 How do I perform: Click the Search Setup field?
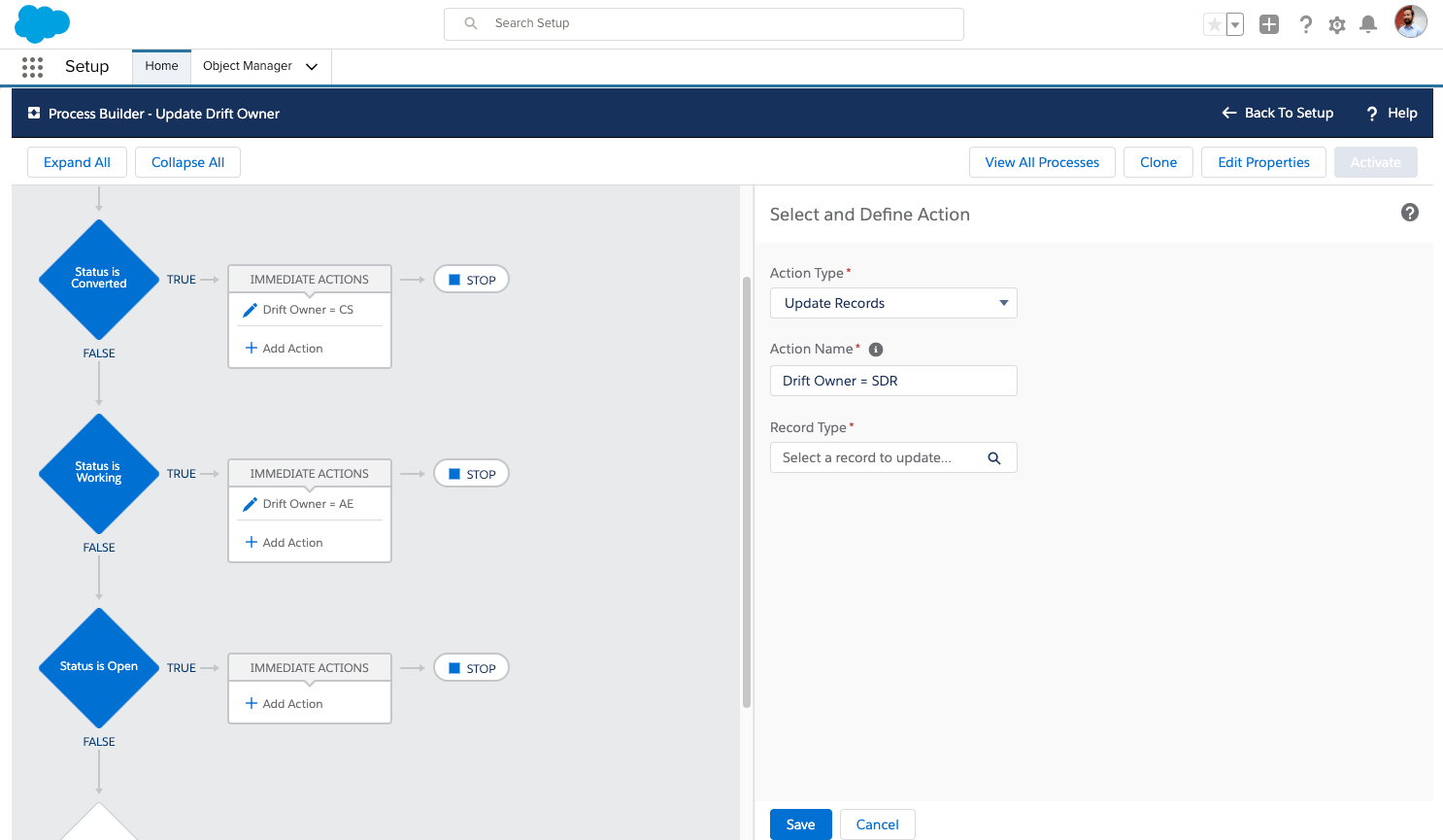[704, 24]
